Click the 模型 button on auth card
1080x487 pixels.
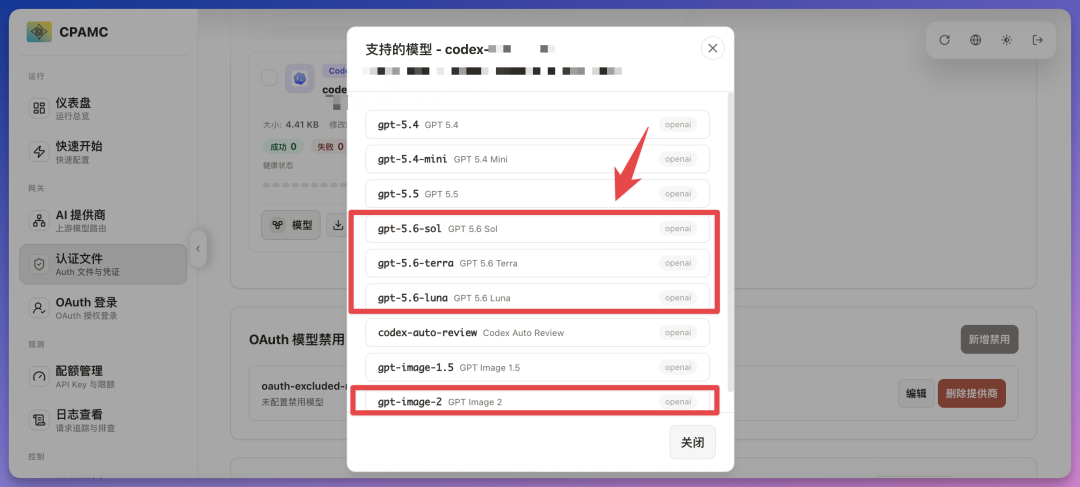click(x=291, y=225)
